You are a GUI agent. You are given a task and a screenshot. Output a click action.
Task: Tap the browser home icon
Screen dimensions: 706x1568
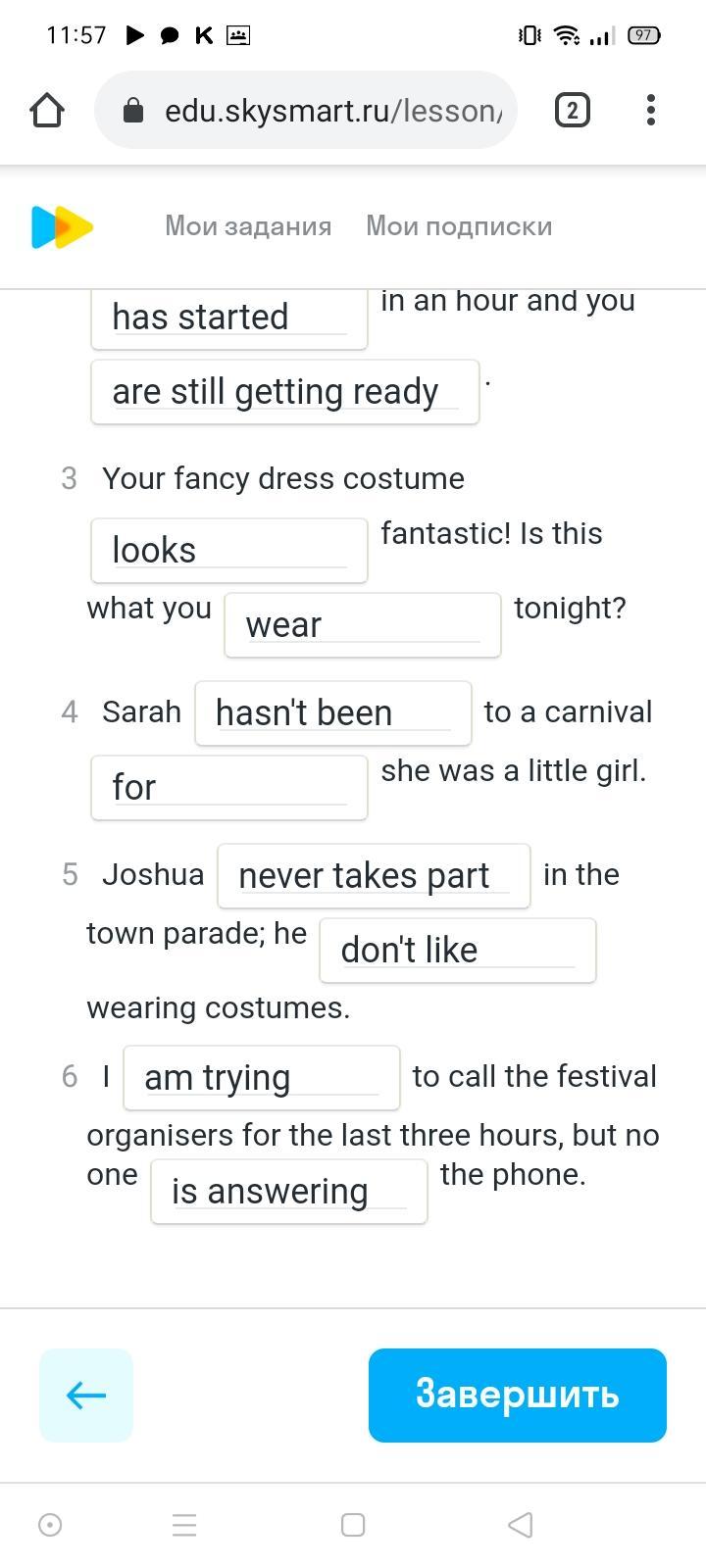pos(47,110)
